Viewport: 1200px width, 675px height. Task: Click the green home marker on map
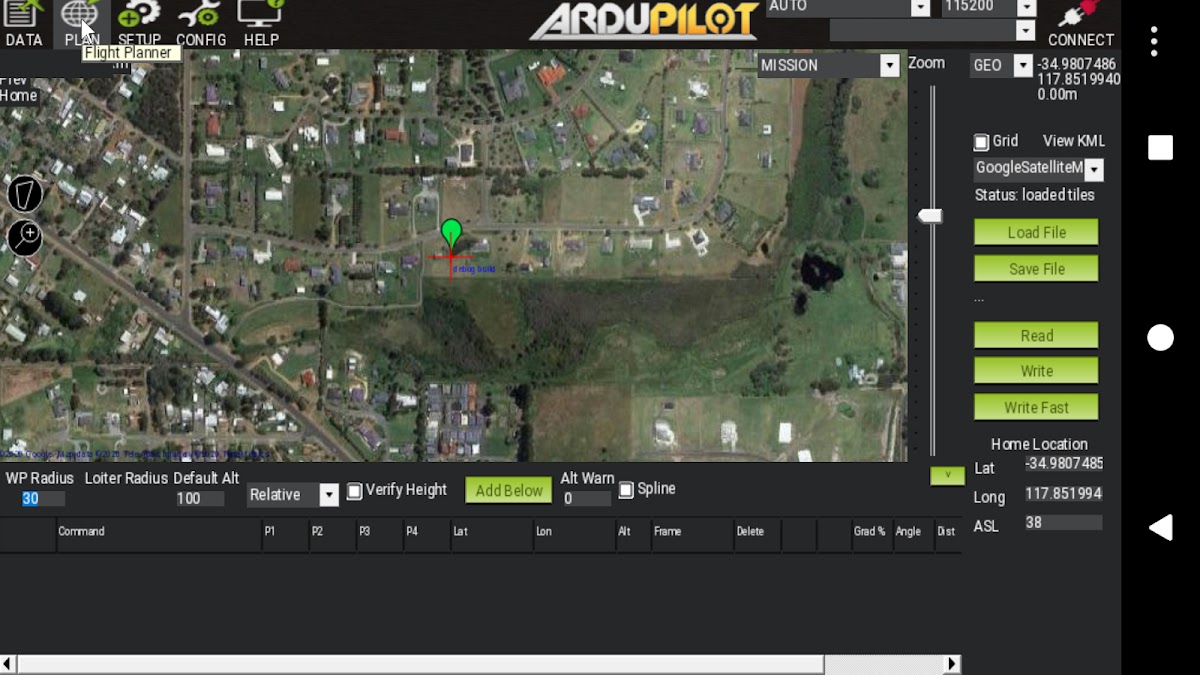click(451, 233)
